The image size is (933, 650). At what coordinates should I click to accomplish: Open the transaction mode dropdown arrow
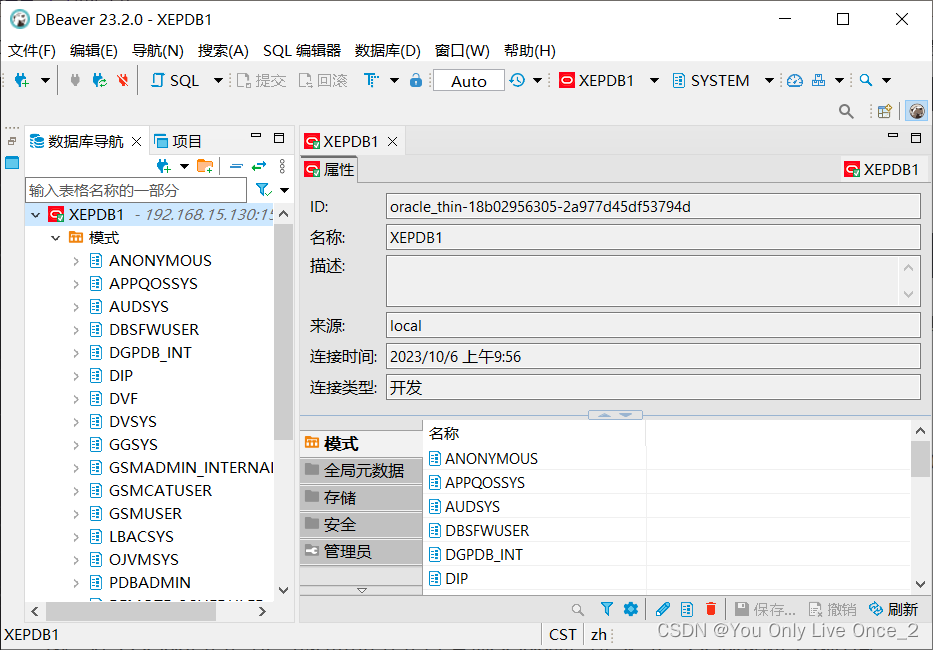click(394, 80)
